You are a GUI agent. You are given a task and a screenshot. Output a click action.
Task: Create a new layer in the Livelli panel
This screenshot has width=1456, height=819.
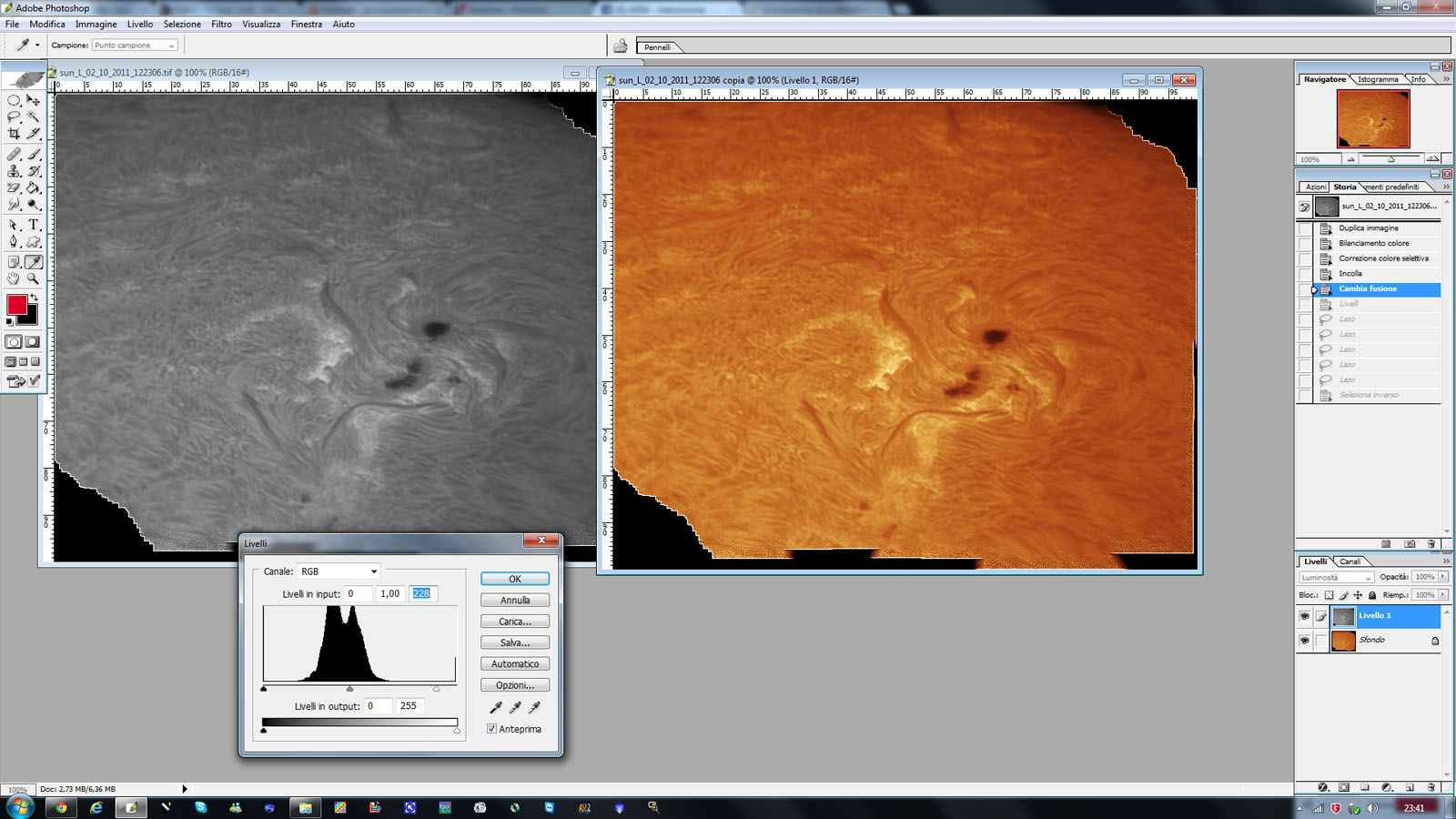pyautogui.click(x=1409, y=787)
